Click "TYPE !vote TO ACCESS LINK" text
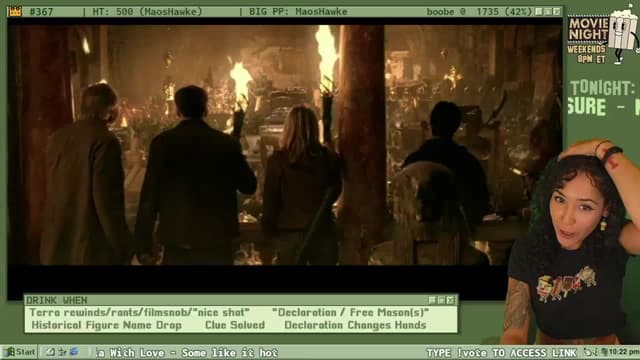The image size is (640, 360). tap(502, 353)
